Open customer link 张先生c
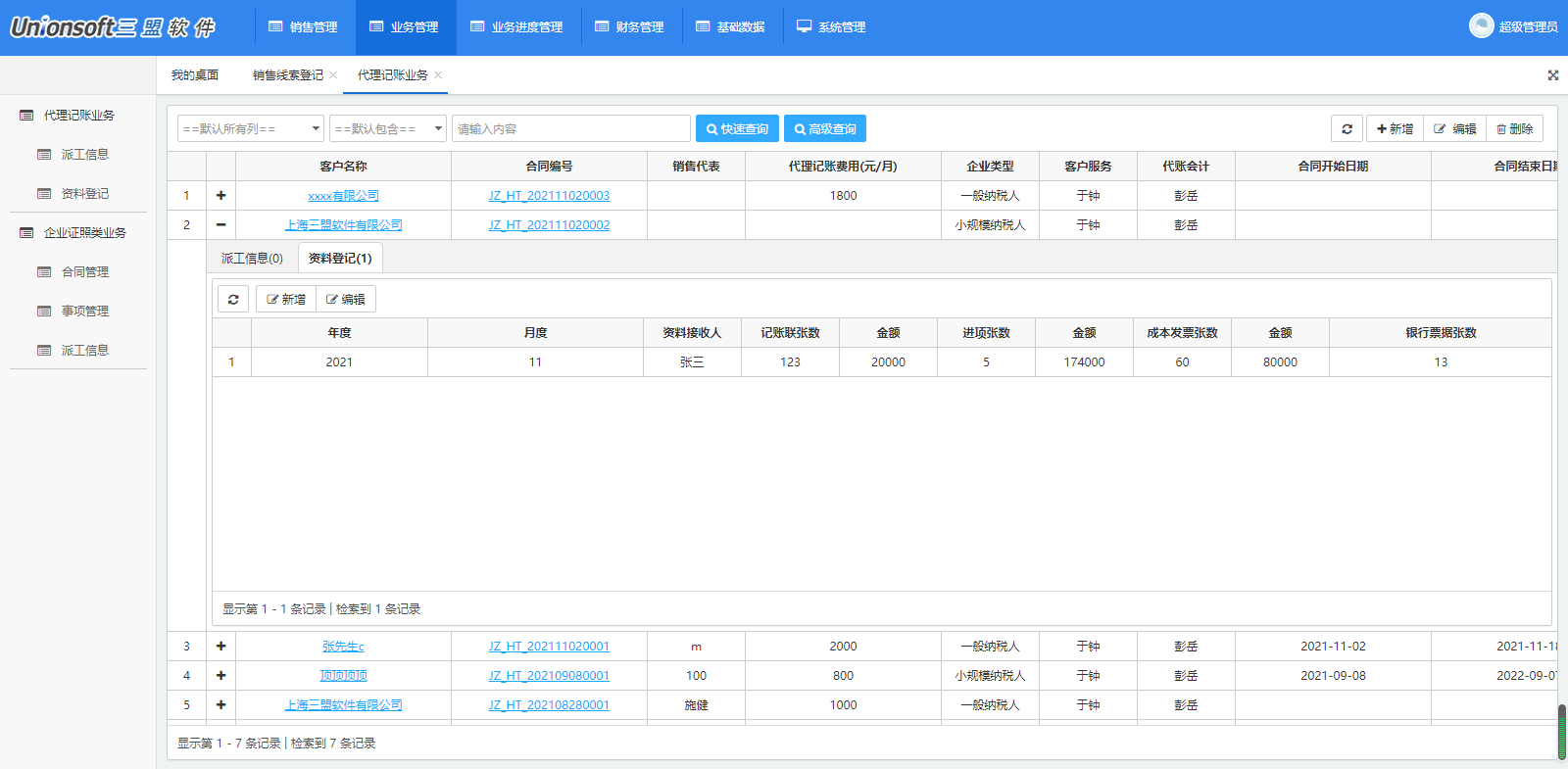The width and height of the screenshot is (1568, 769). [343, 647]
